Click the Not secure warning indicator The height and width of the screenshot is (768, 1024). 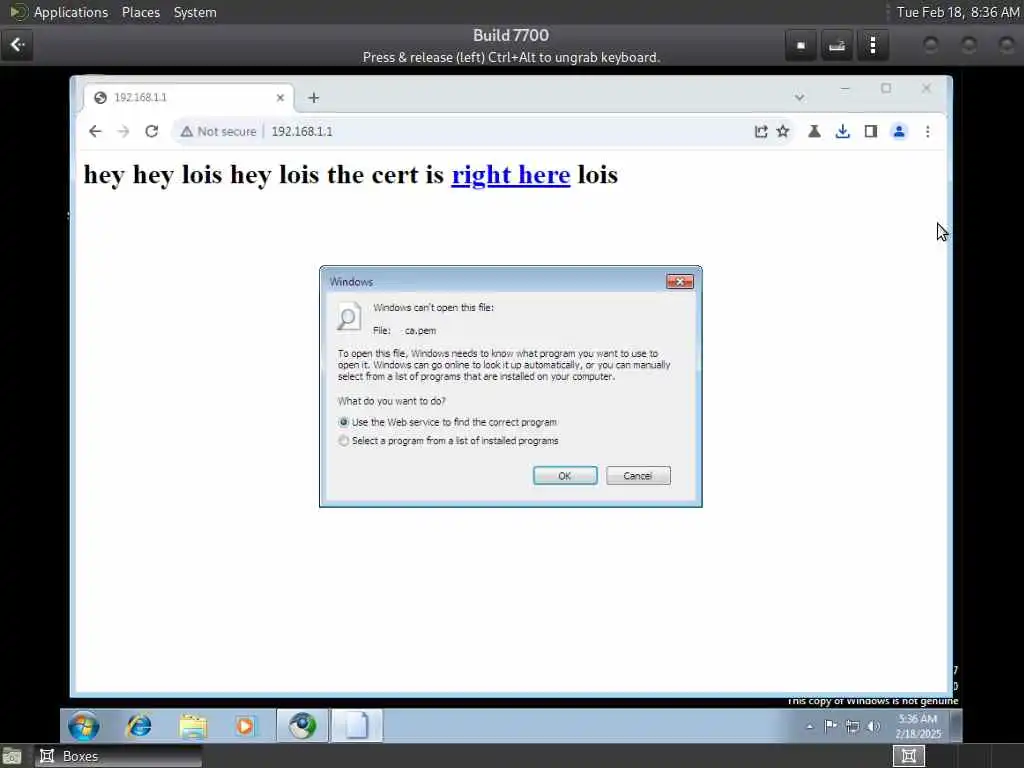pyautogui.click(x=218, y=131)
